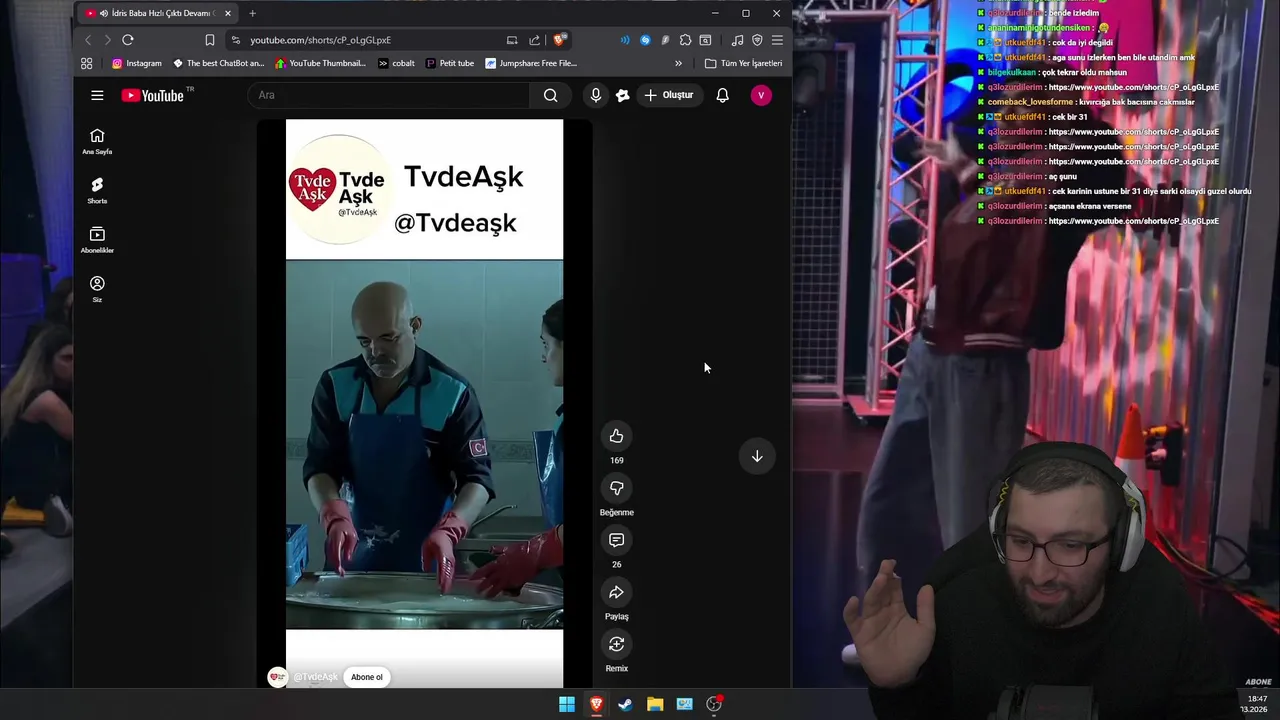Open Brave VPN shield icon in toolbar
Image resolution: width=1280 pixels, height=720 pixels.
pos(757,40)
